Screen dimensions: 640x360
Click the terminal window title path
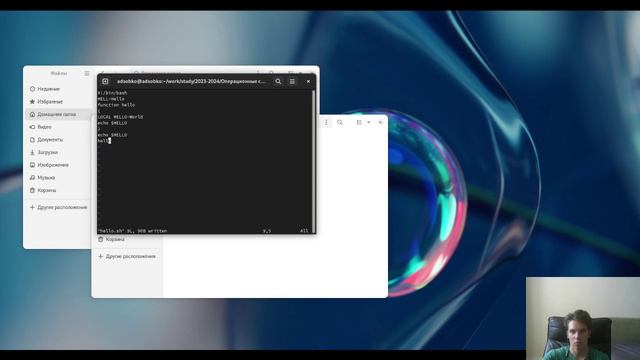click(x=191, y=81)
